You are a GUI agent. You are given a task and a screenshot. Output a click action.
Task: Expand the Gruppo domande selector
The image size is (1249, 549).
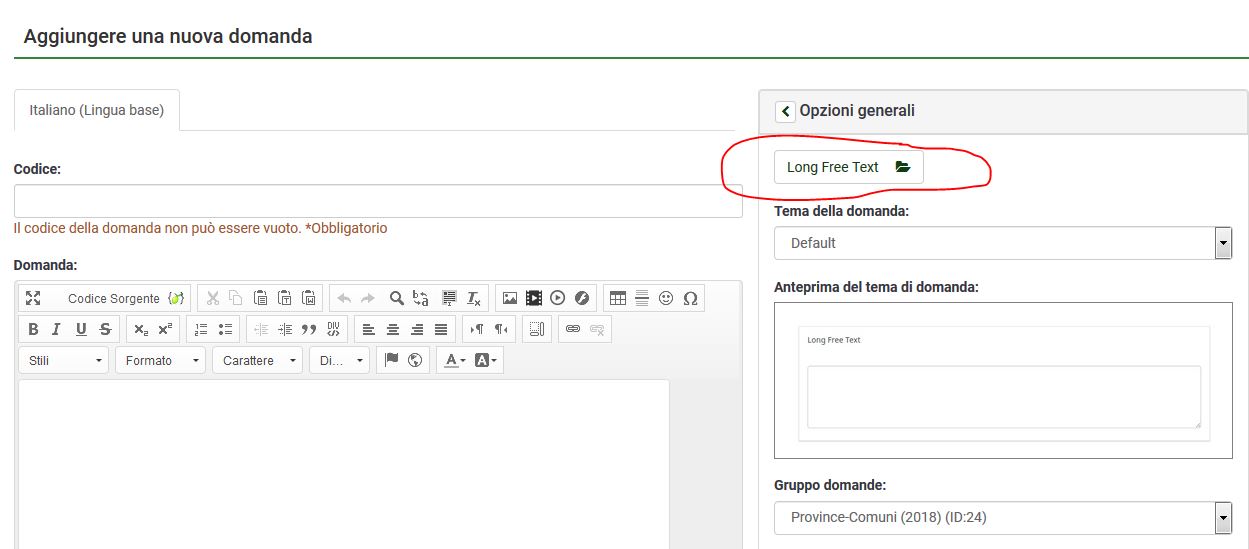click(x=1002, y=517)
